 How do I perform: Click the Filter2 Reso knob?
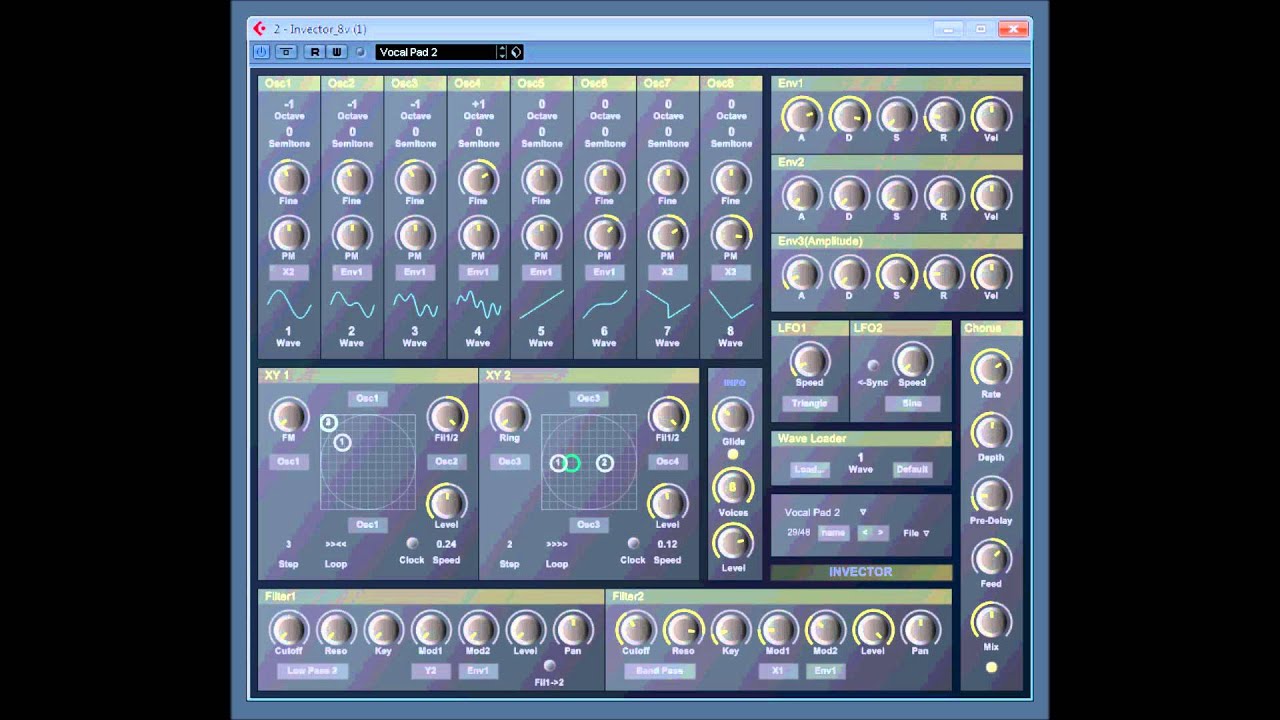click(683, 629)
